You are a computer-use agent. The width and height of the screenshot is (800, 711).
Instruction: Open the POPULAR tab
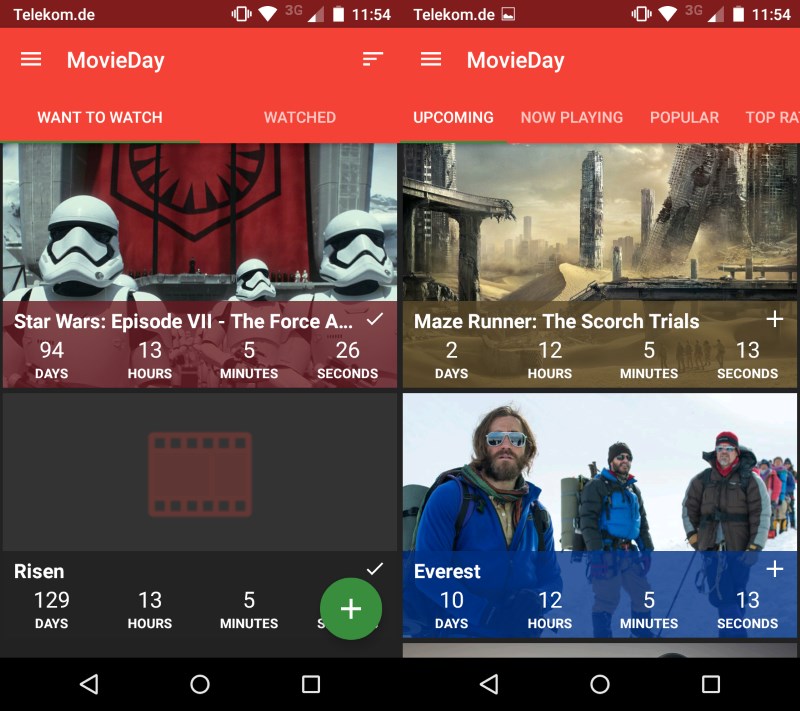[x=684, y=117]
